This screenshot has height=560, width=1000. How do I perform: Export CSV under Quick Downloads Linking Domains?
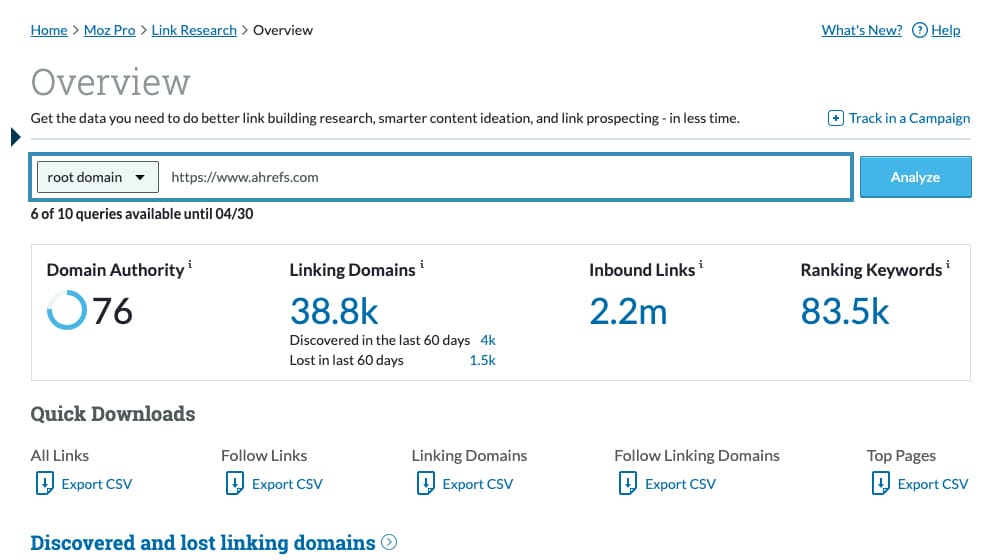478,484
